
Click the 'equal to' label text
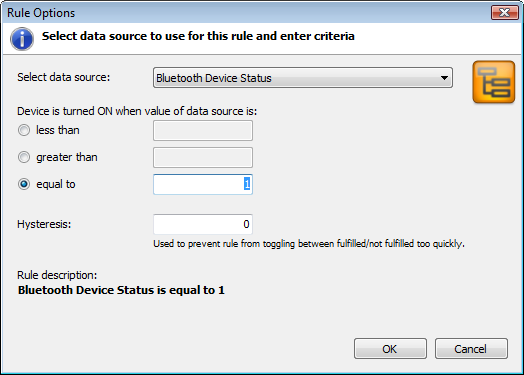pos(56,184)
